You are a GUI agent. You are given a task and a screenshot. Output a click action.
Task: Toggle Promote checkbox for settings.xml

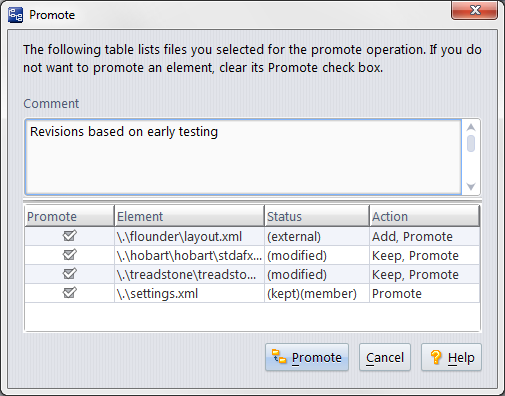click(70, 293)
